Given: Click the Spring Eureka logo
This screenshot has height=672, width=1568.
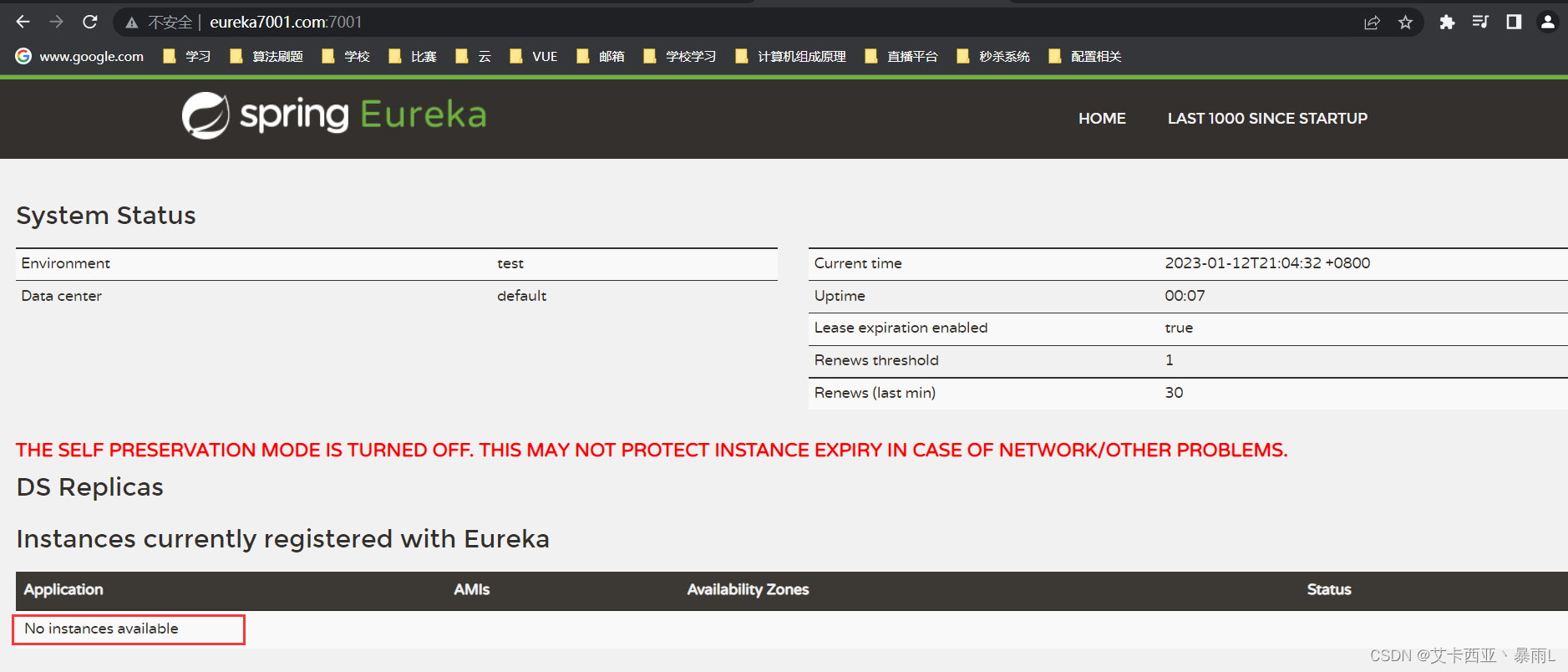Looking at the screenshot, I should coord(334,115).
